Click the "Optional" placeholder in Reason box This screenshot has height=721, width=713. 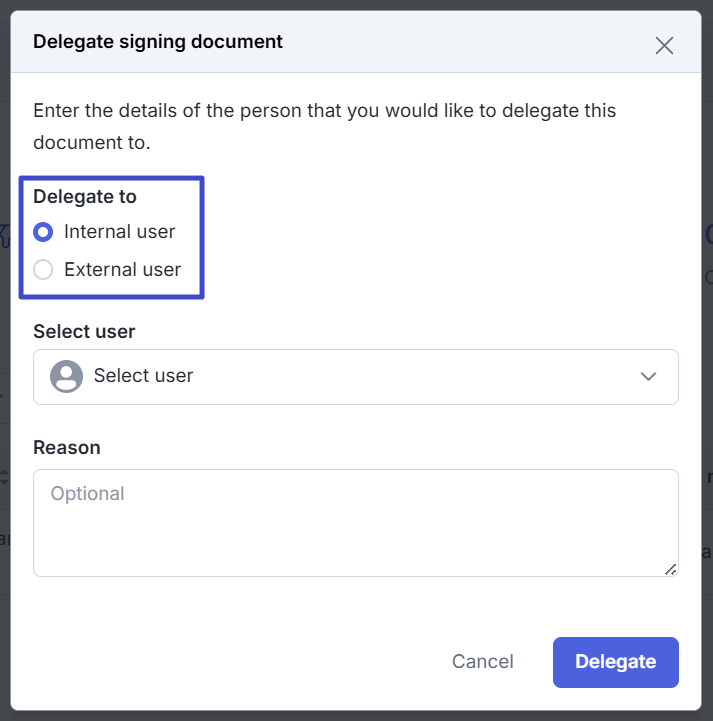point(87,494)
